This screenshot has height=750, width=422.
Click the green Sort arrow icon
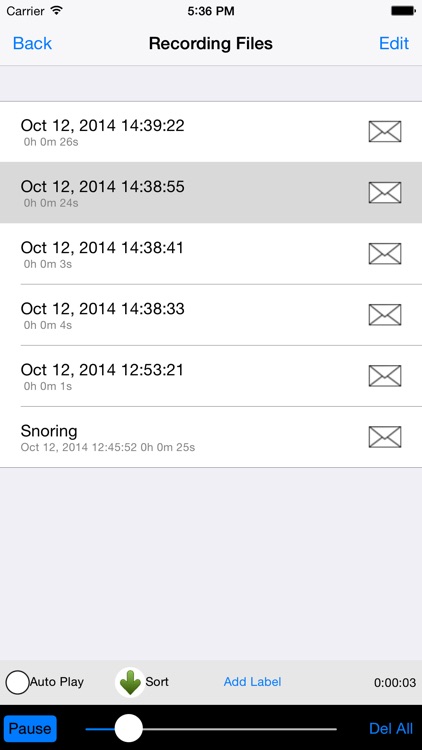tap(130, 682)
